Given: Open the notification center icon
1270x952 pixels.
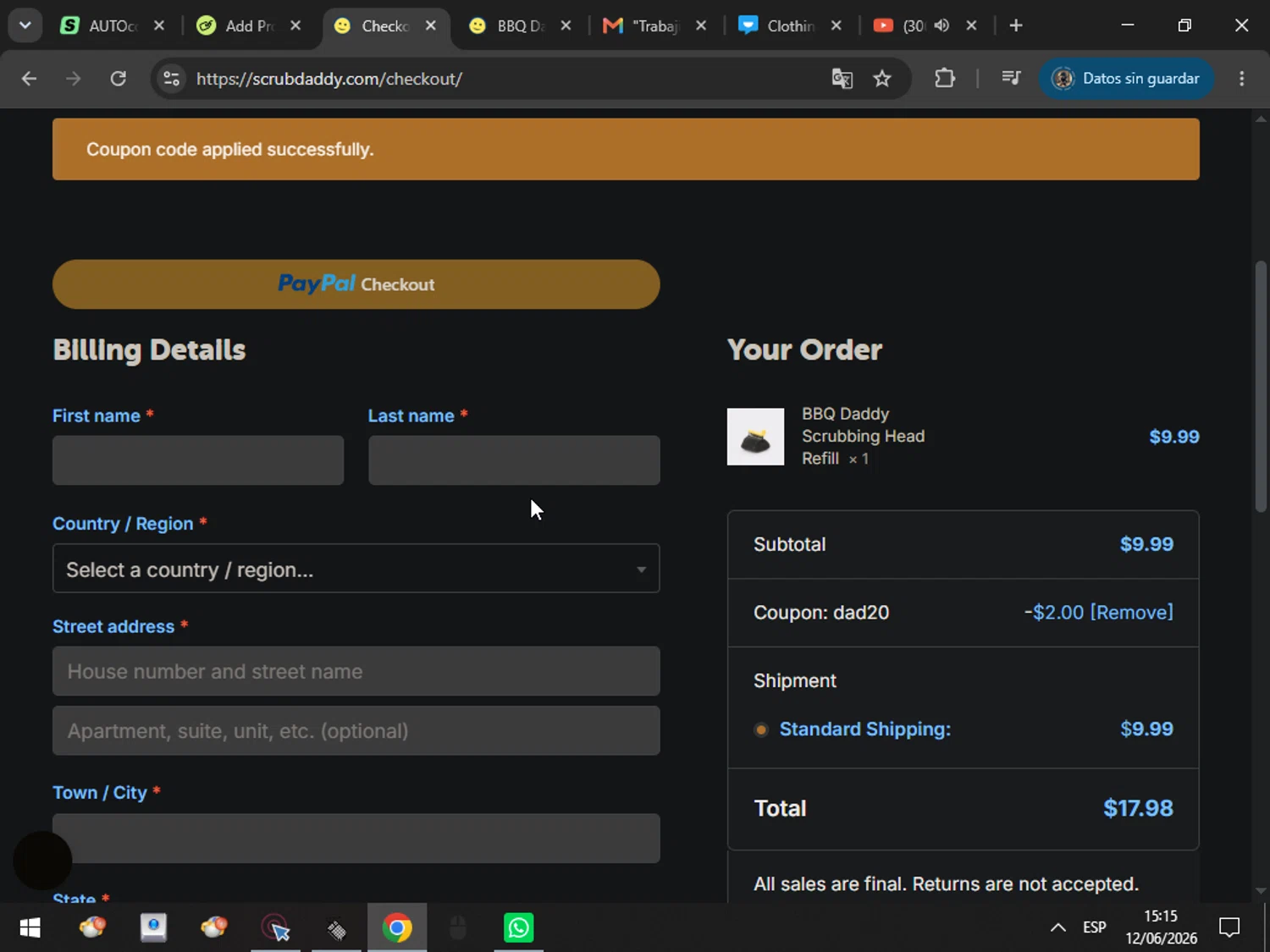Looking at the screenshot, I should pos(1229,928).
